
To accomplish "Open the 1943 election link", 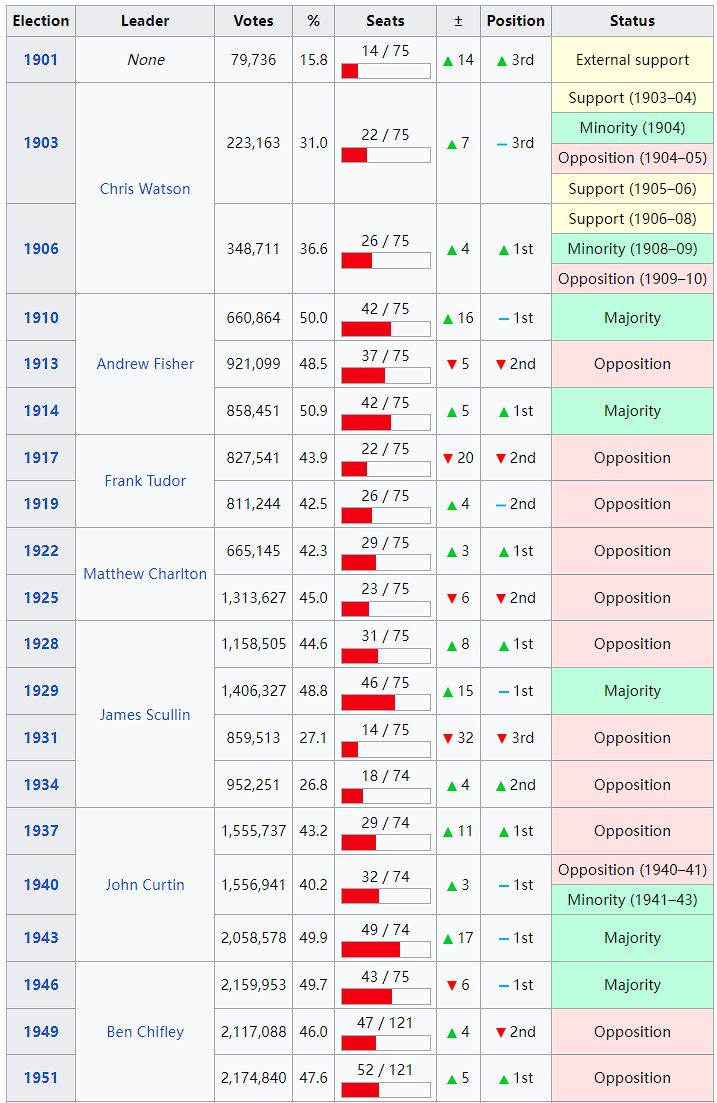I will [x=41, y=938].
